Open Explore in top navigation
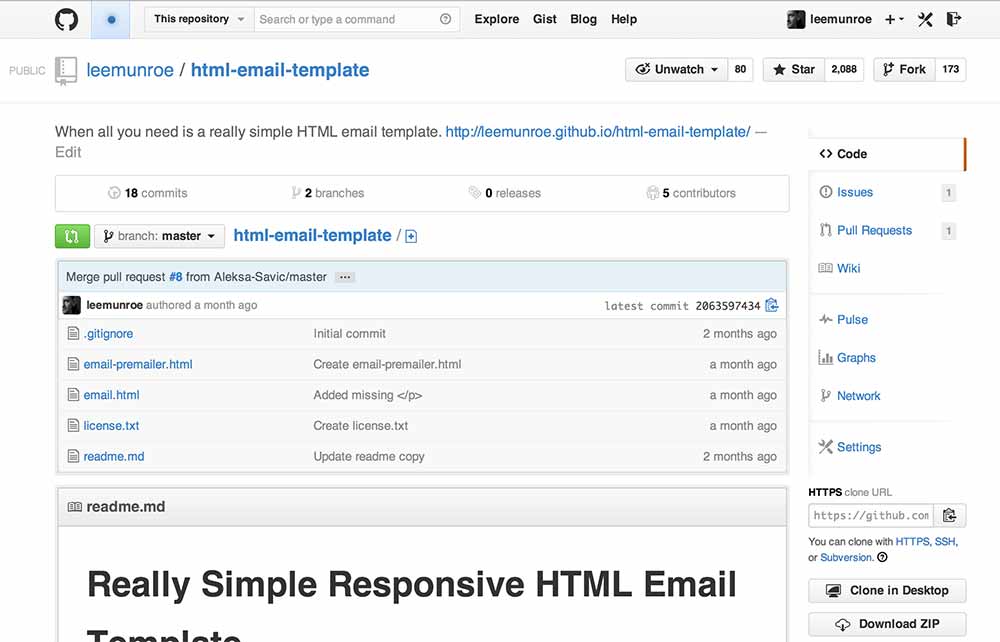This screenshot has height=642, width=1000. point(497,19)
